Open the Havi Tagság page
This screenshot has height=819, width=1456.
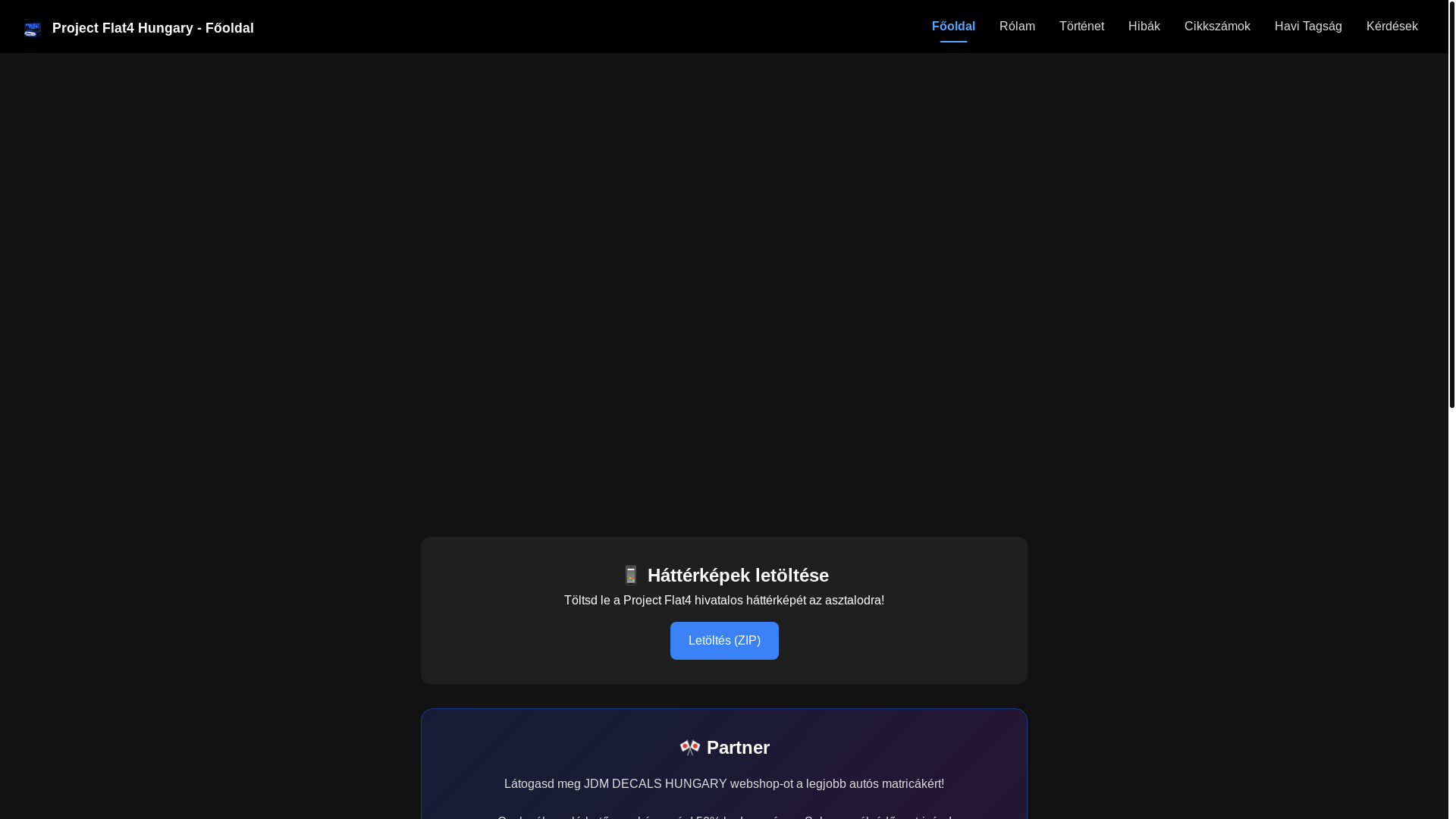coord(1308,27)
